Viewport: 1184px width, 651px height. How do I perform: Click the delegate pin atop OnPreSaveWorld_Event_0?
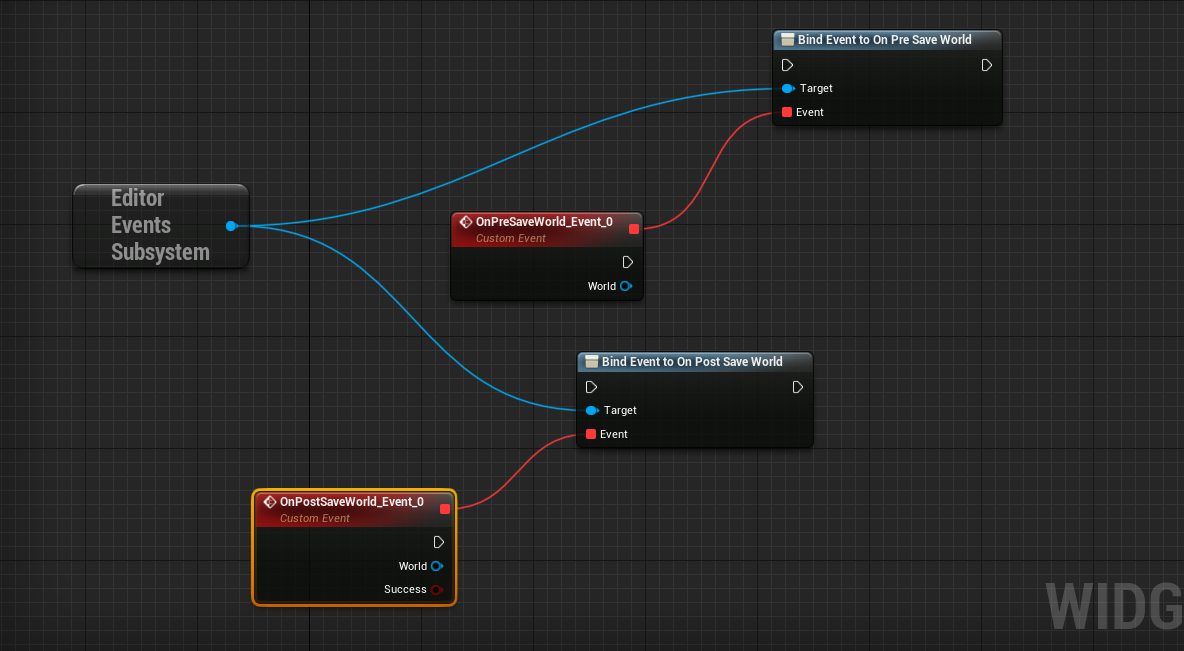[633, 228]
